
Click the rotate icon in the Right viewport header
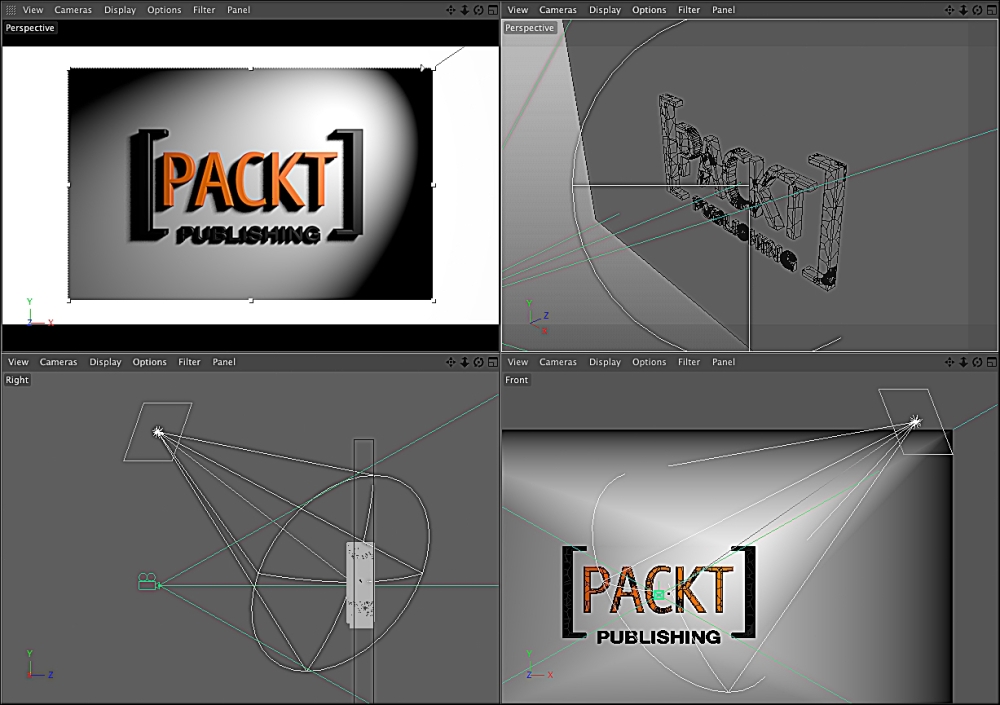click(478, 362)
